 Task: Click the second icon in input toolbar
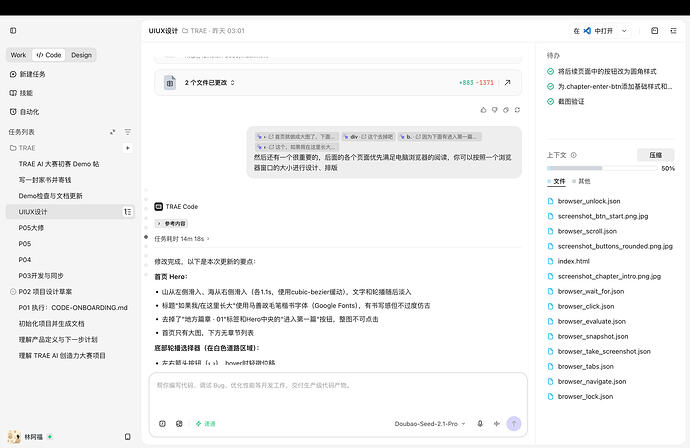click(179, 423)
